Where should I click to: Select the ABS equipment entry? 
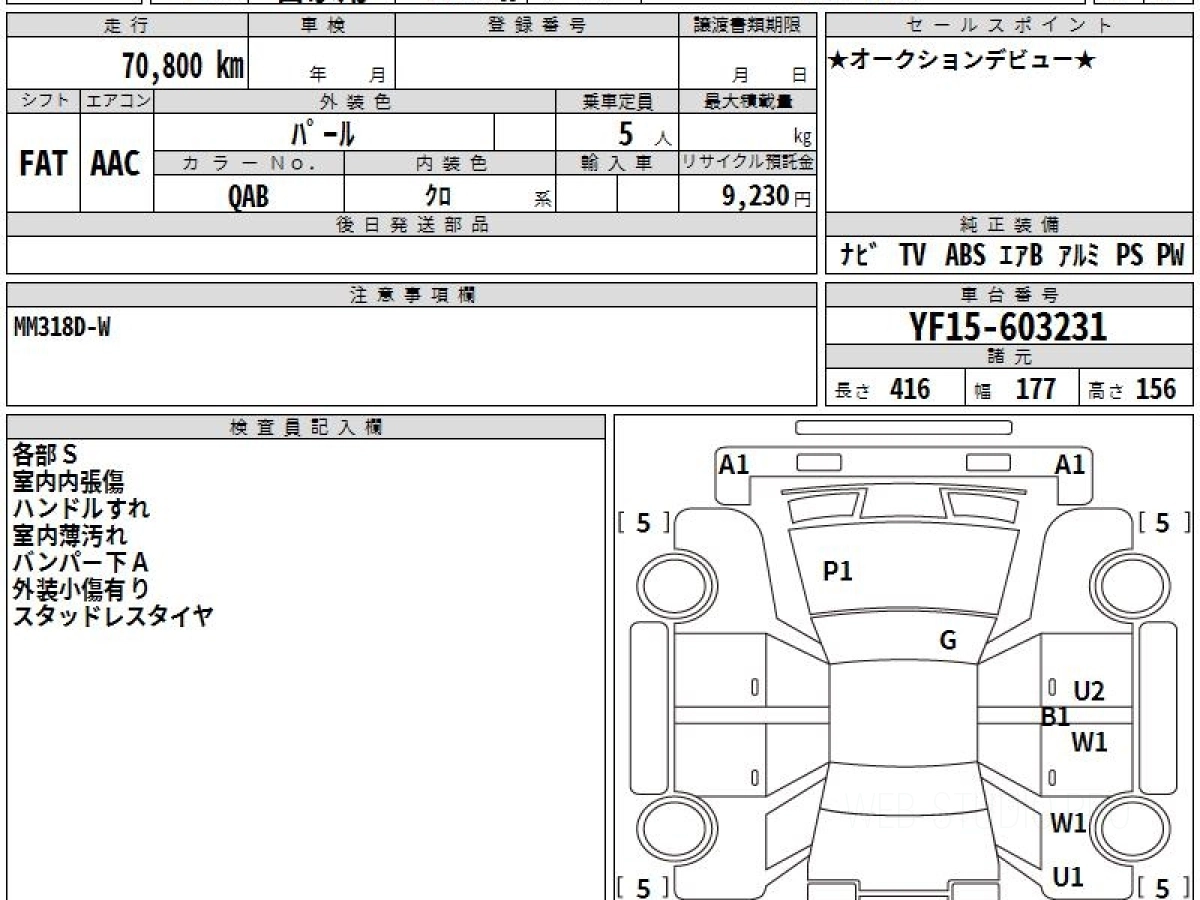[965, 255]
